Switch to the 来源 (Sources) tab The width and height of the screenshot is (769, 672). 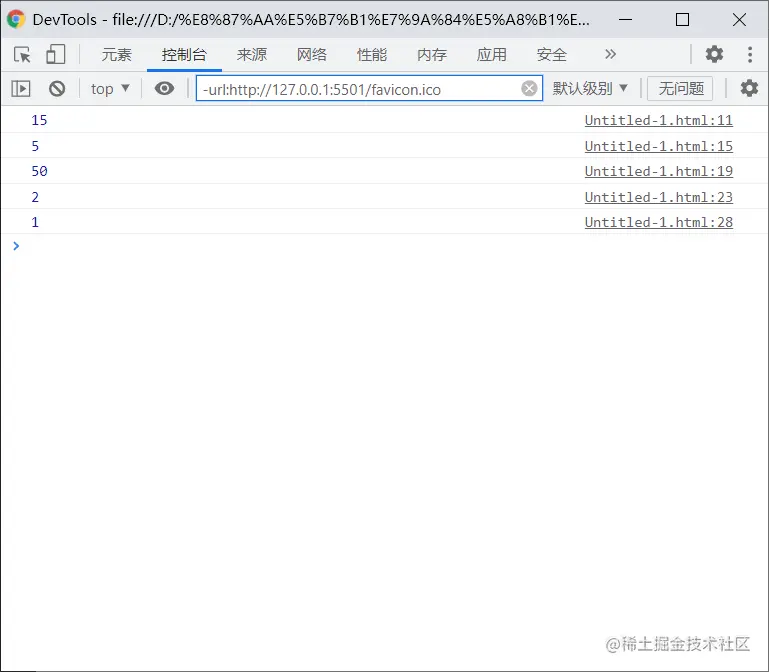tap(252, 54)
